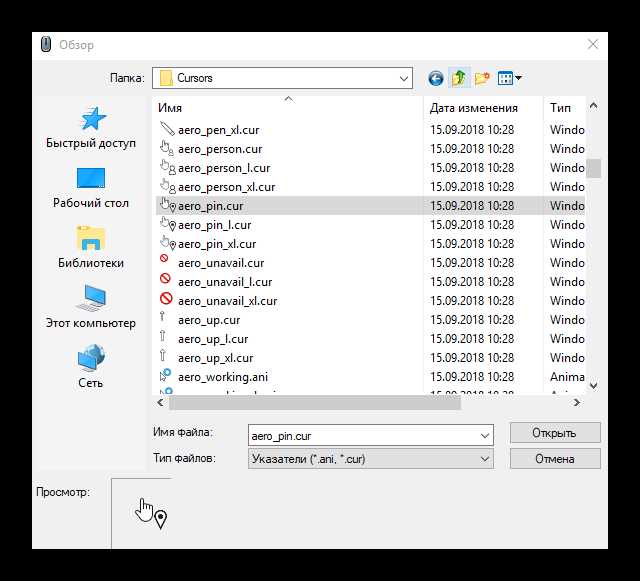This screenshot has width=640, height=581.
Task: Select file name aero_up.cur
Action: (209, 320)
